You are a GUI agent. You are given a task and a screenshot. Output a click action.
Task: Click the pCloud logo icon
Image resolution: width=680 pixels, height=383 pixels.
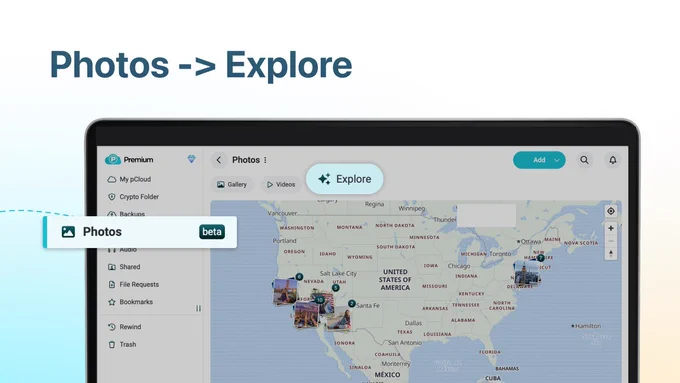(113, 160)
